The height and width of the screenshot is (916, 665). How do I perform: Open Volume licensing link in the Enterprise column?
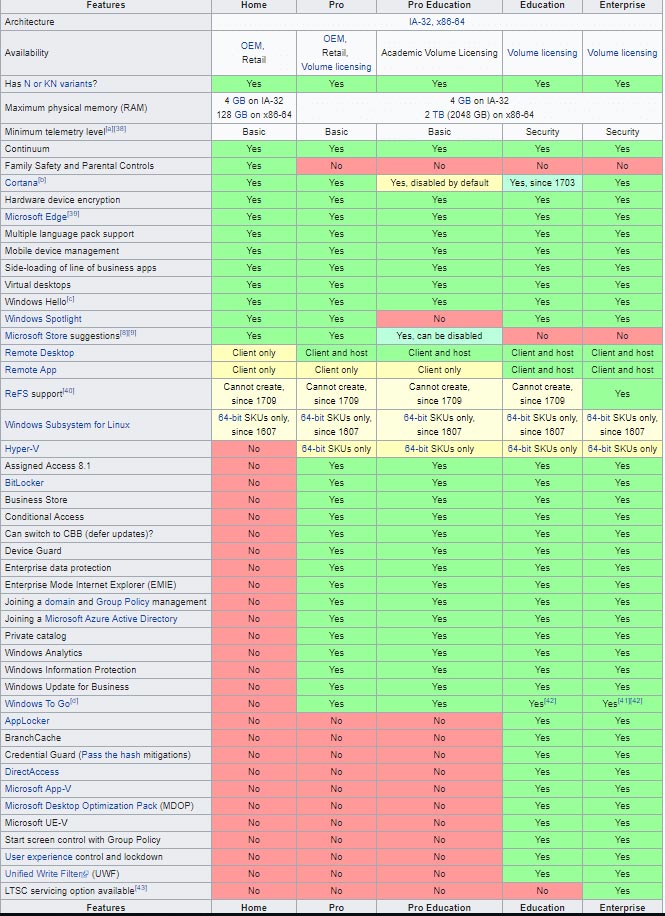pos(622,53)
